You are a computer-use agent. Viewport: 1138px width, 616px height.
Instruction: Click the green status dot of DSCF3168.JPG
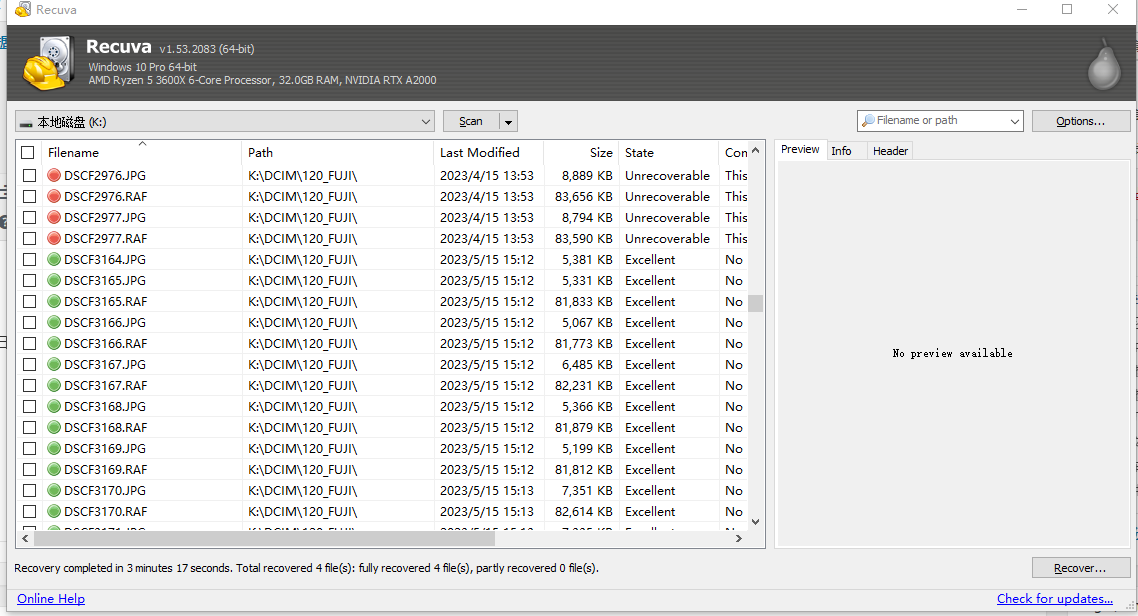54,406
